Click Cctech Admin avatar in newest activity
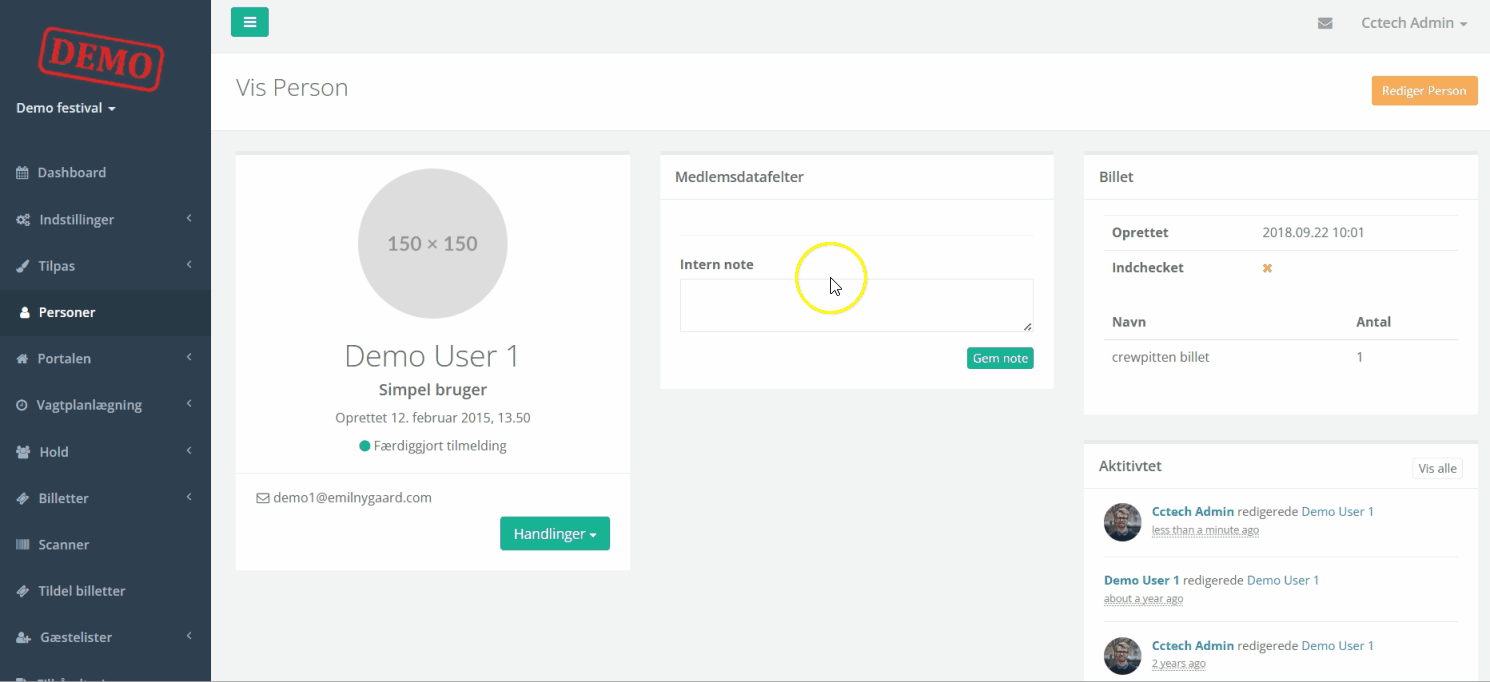The width and height of the screenshot is (1490, 682). coord(1123,522)
